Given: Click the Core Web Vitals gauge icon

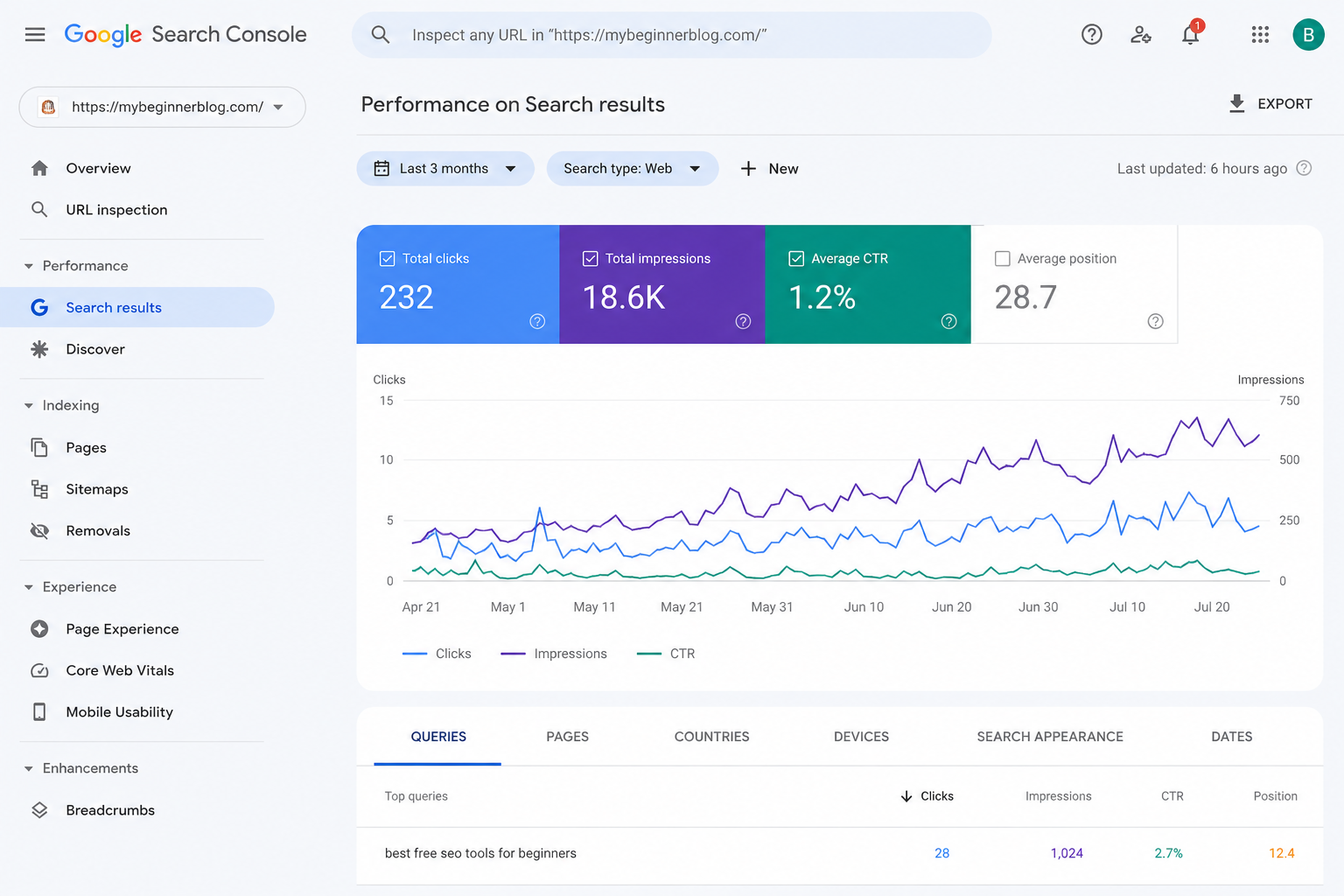Looking at the screenshot, I should [x=39, y=670].
